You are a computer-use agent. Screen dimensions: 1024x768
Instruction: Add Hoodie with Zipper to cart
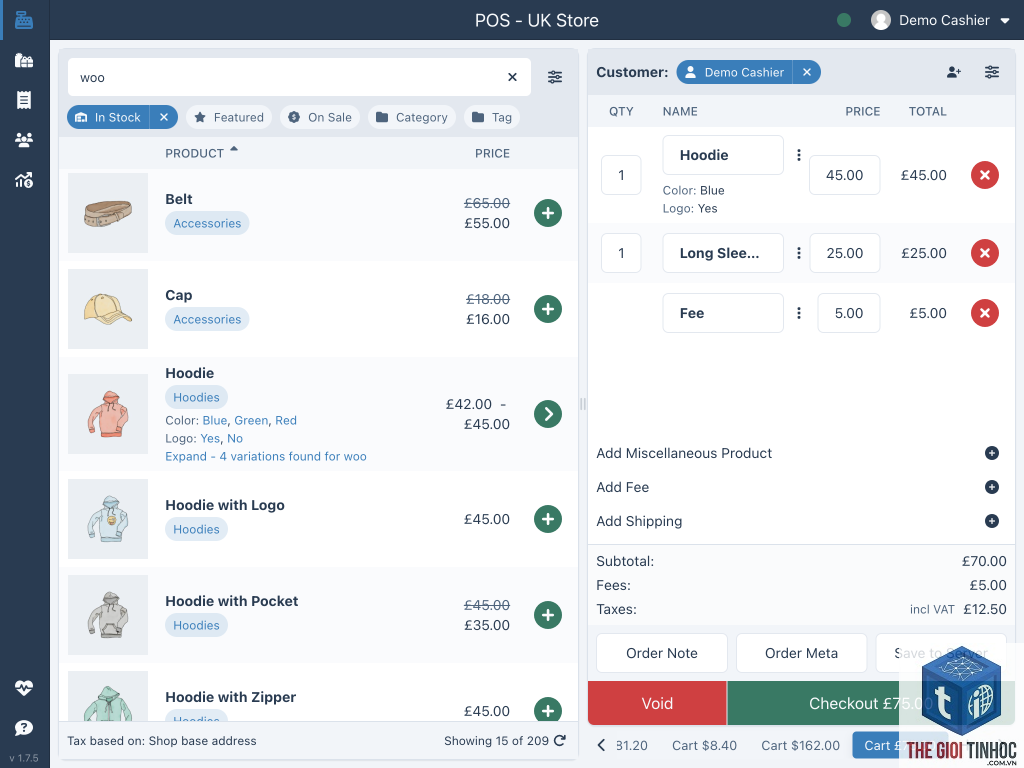[548, 709]
